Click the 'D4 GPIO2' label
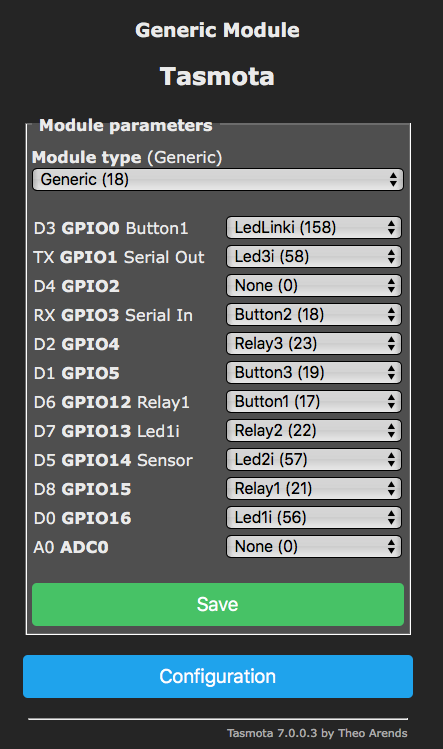 point(76,287)
